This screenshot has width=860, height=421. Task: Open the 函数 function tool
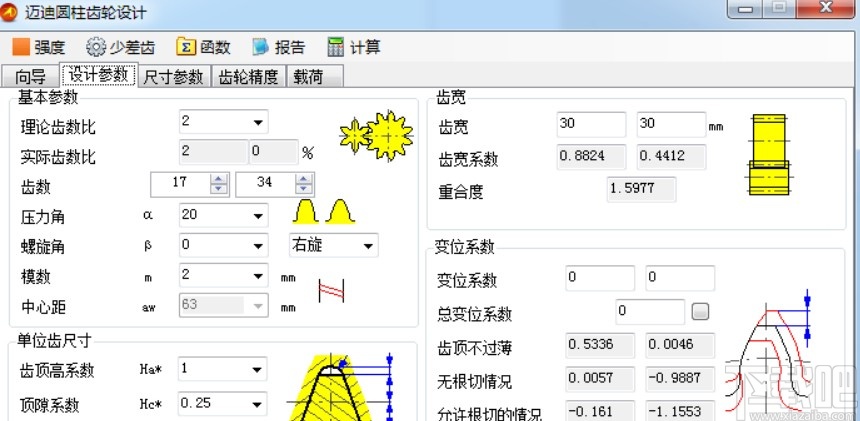coord(203,47)
